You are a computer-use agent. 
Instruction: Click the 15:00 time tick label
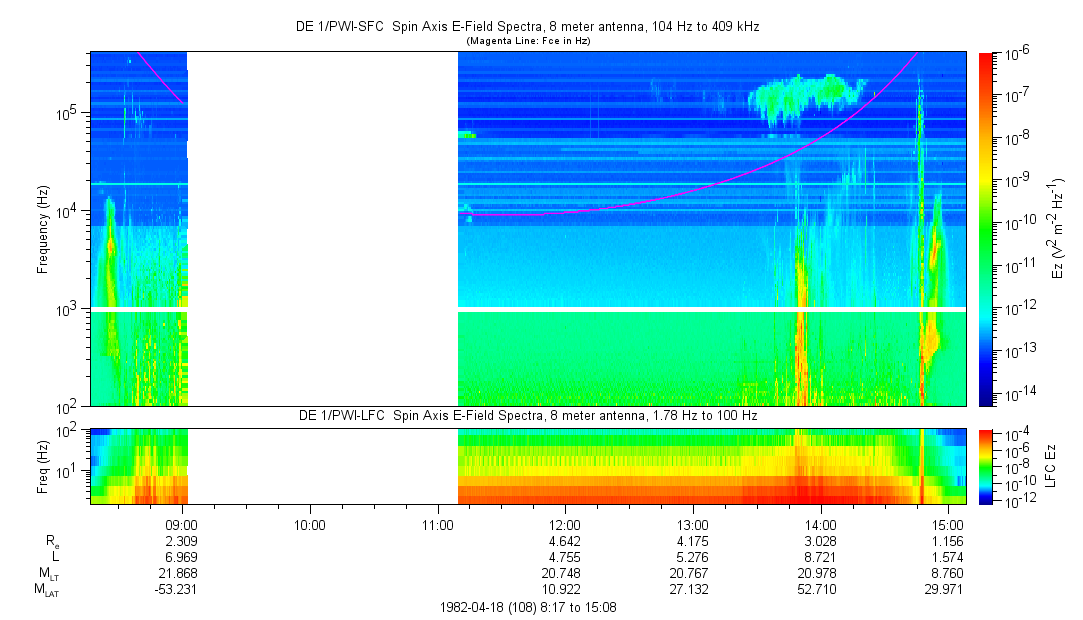point(949,523)
